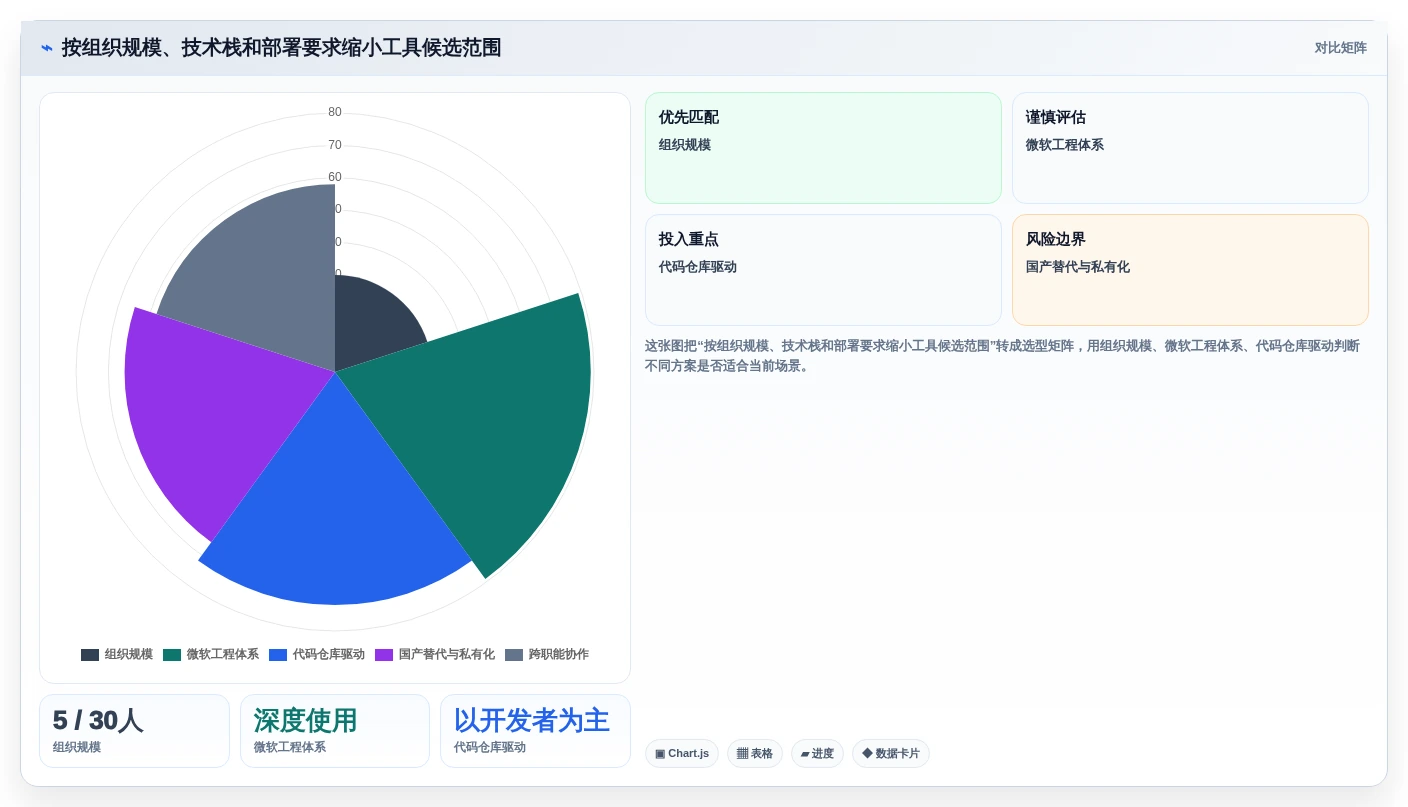Viewport: 1408px width, 807px height.
Task: Toggle the 国产替代与私有化 legend entry
Action: 435,655
